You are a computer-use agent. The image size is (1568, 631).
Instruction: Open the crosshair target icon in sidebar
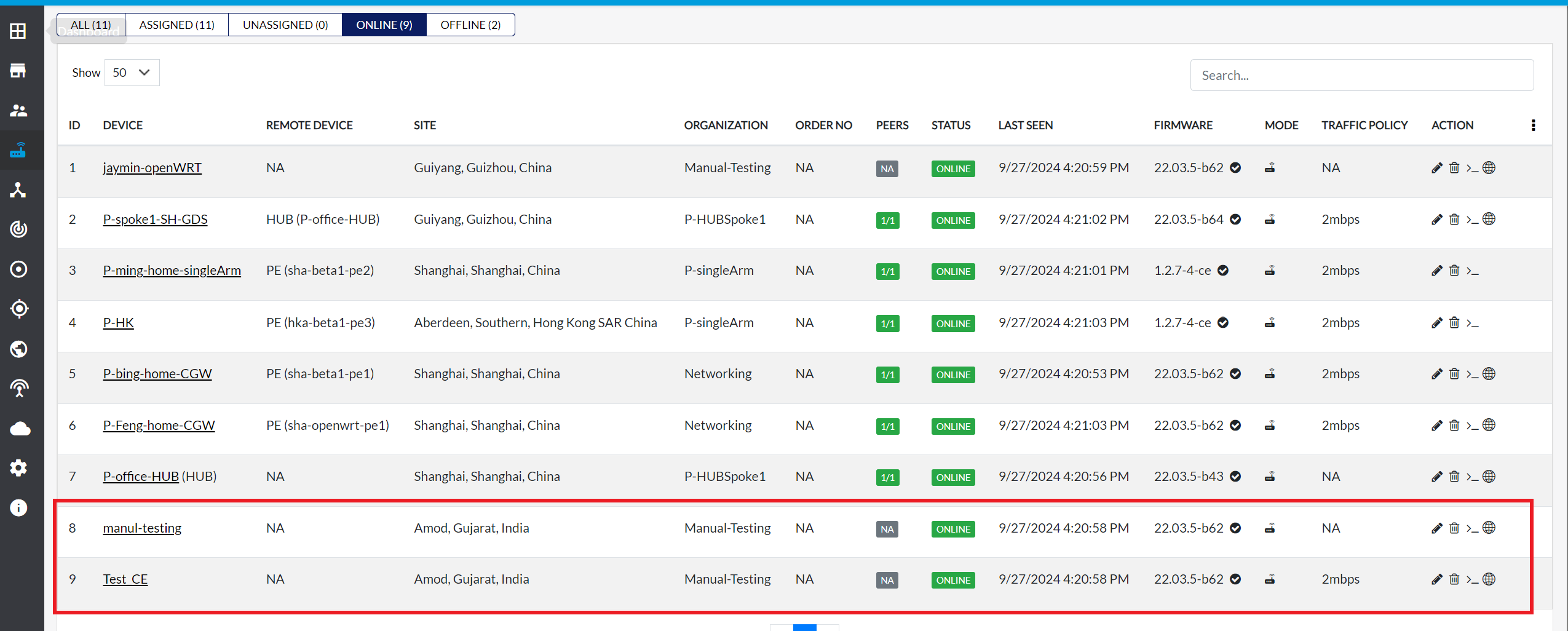pos(19,309)
